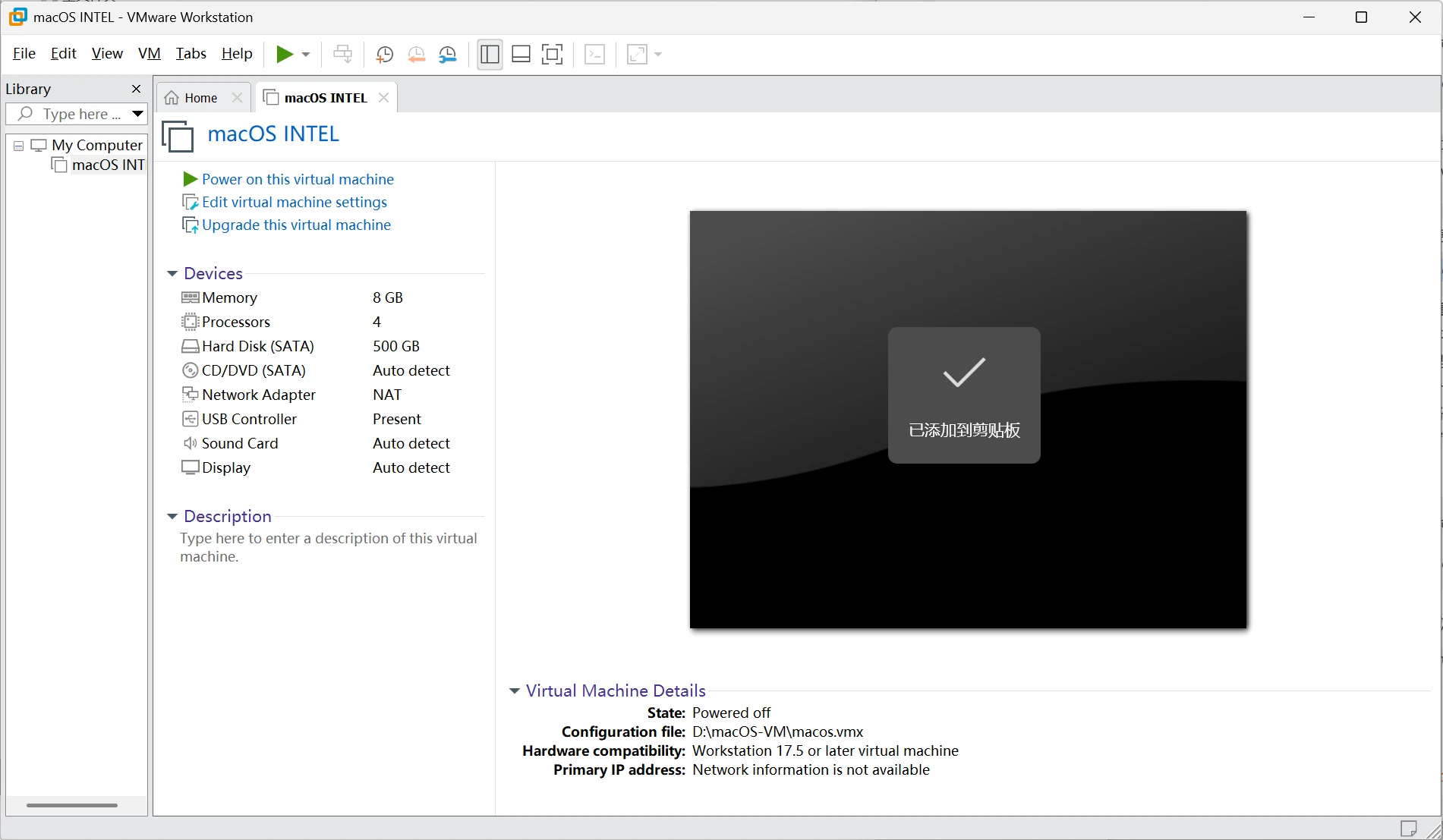The width and height of the screenshot is (1443, 840).
Task: Collapse Virtual Machine Details section
Action: [515, 691]
